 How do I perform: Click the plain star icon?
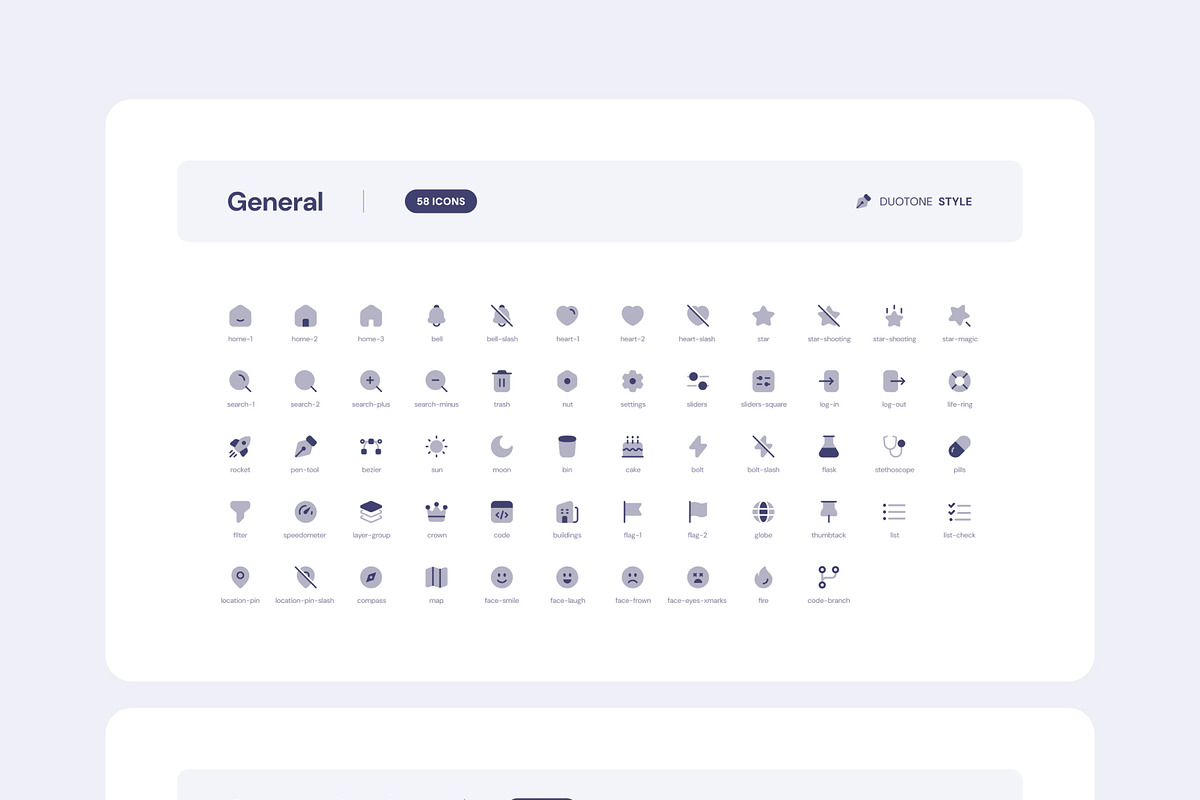tap(763, 316)
